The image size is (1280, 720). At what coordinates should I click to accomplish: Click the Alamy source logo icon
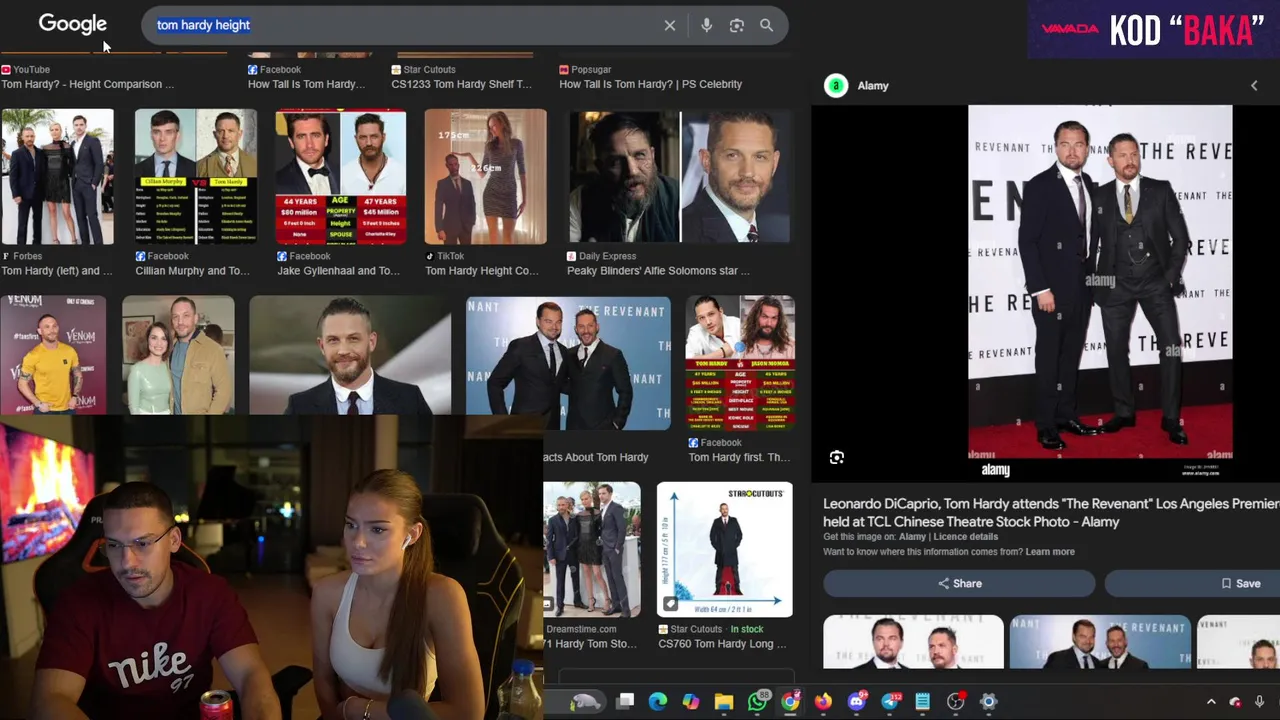pos(836,86)
